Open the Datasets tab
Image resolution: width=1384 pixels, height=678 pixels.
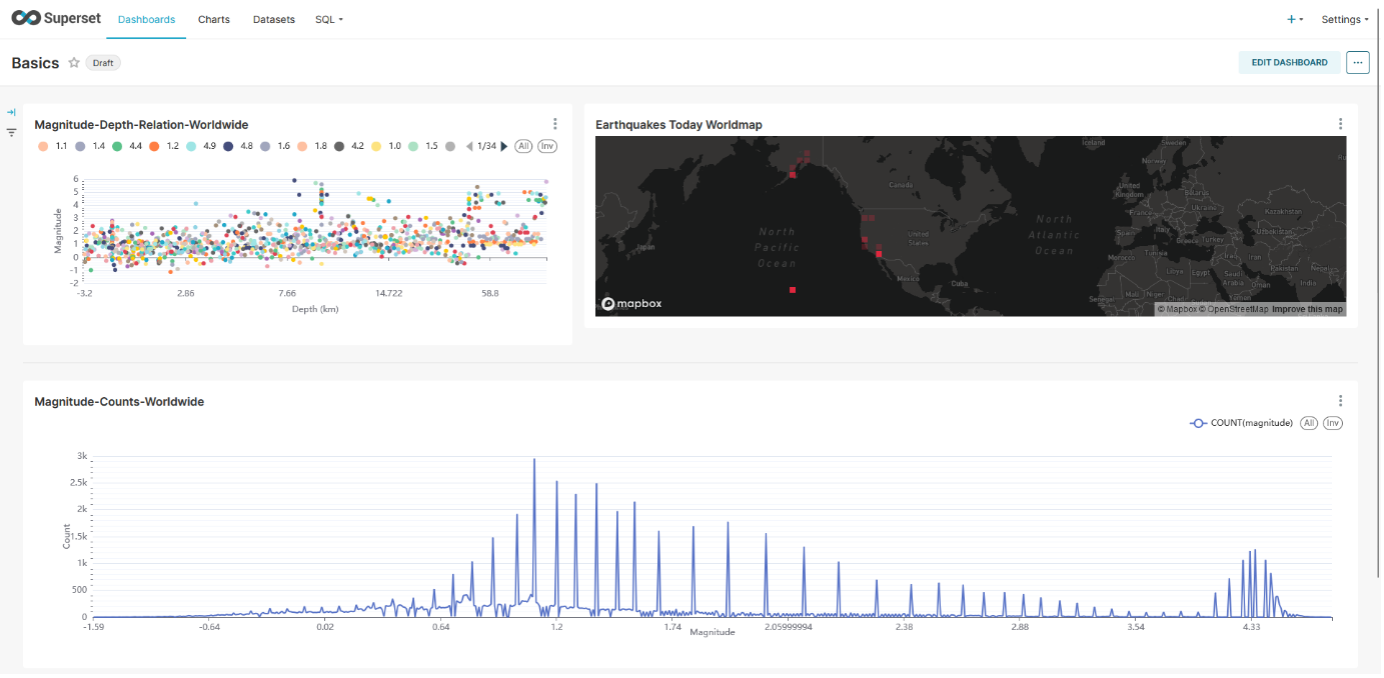tap(273, 19)
